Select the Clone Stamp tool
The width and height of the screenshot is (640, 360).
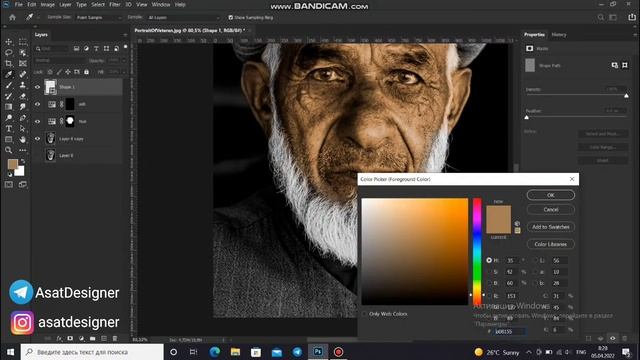pos(23,85)
